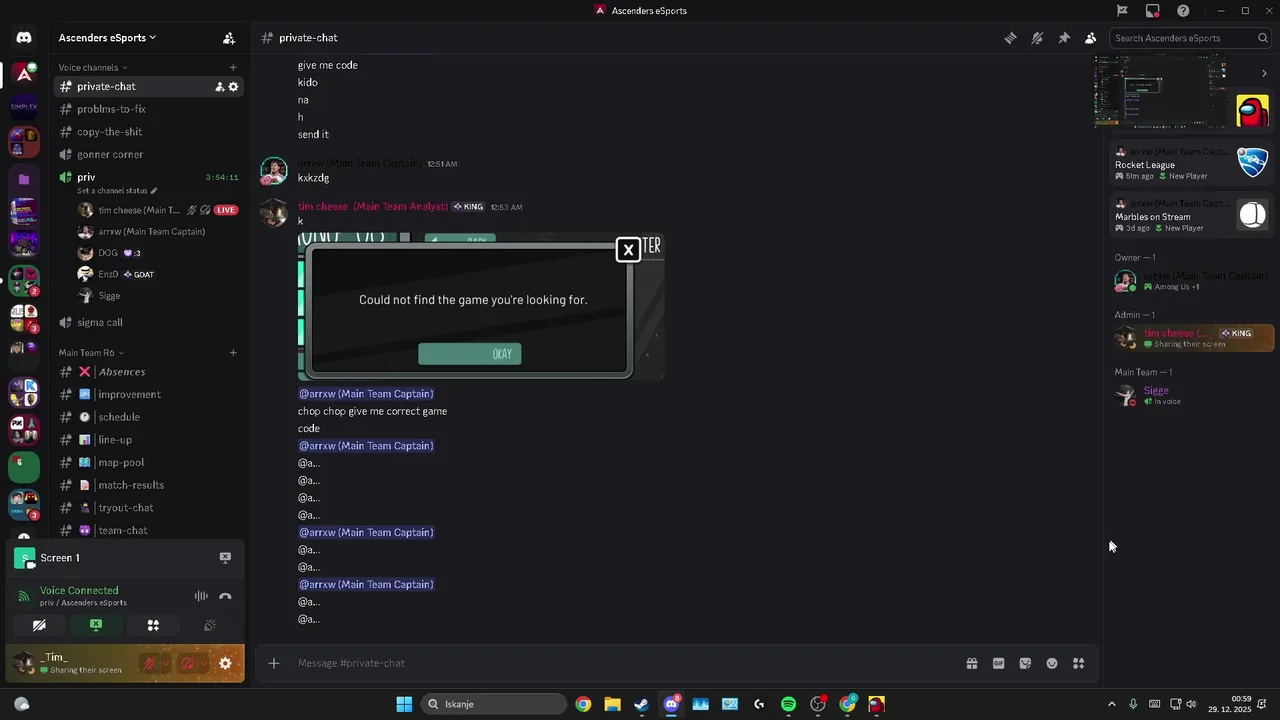Expand headphone output options arrow
1280x720 pixels.
203,663
